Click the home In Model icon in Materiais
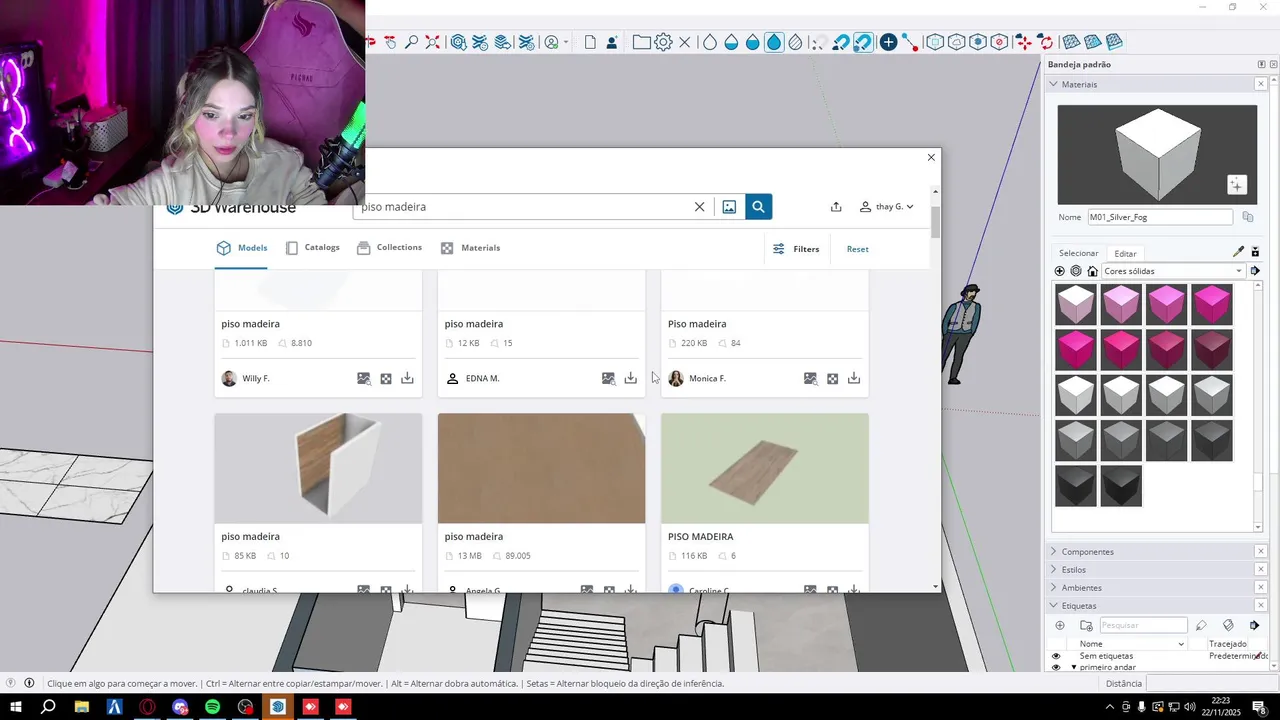 [1092, 271]
